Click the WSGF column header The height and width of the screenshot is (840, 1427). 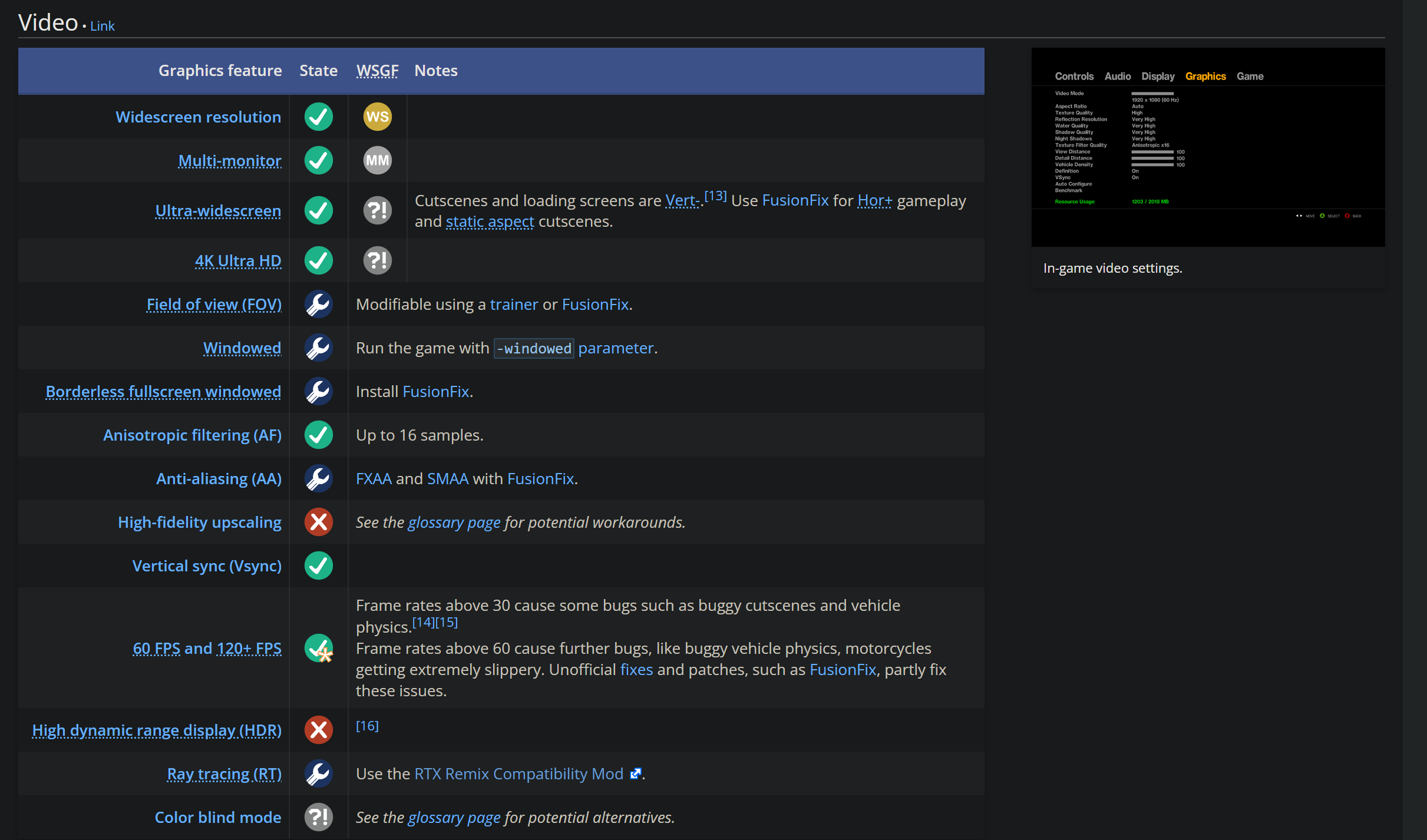point(378,71)
